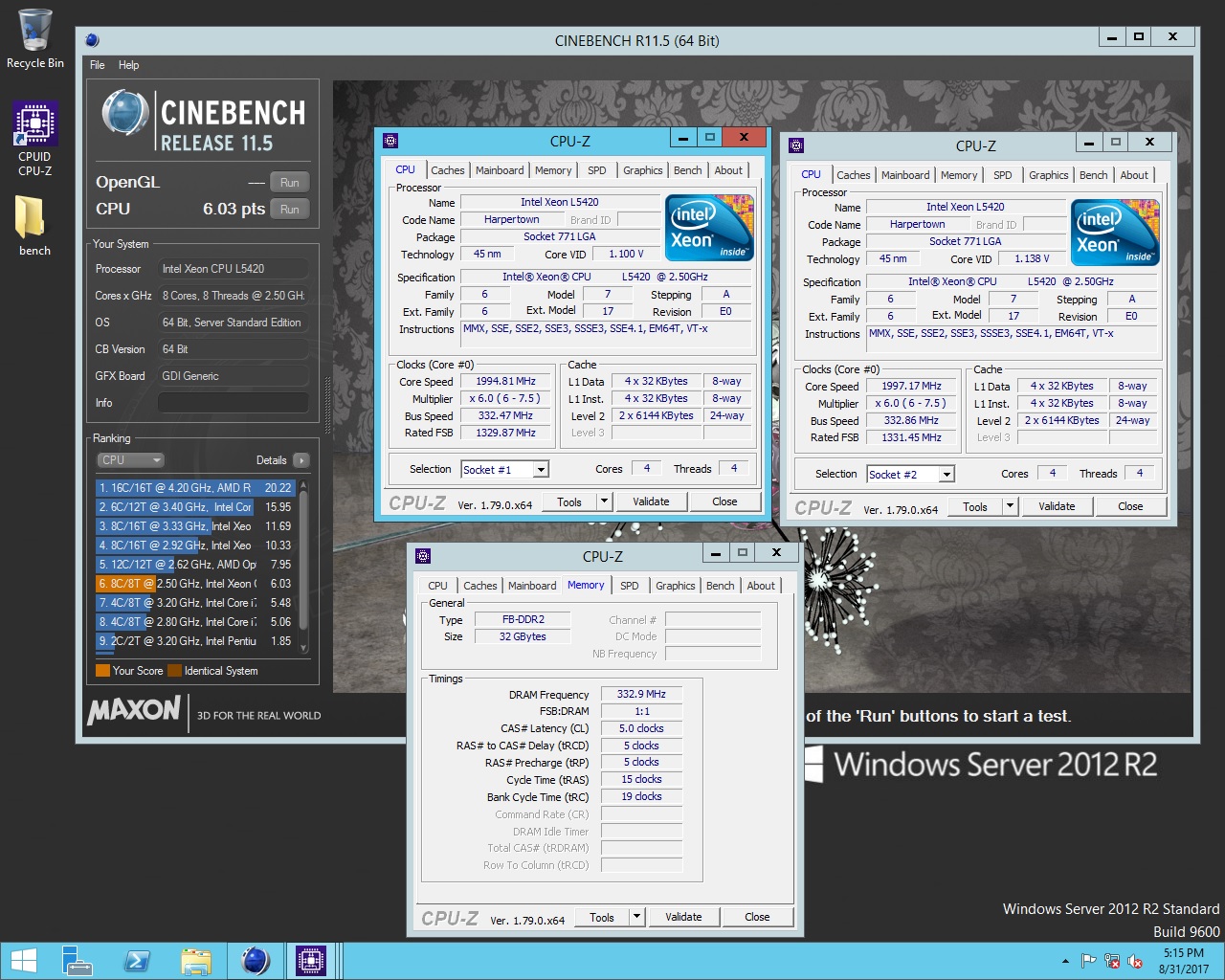The image size is (1225, 980).
Task: Click Close button in Socket #2 CPU-Z
Action: pyautogui.click(x=1130, y=506)
